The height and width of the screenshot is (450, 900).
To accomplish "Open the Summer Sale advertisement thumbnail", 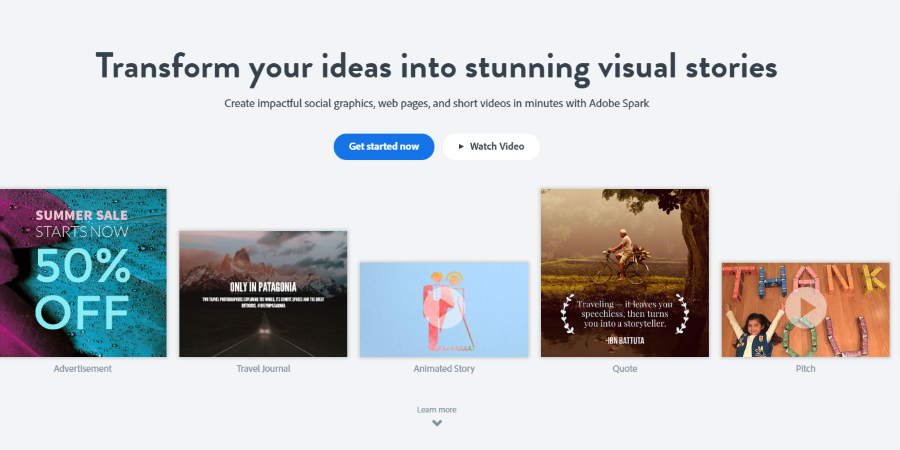I will (83, 272).
